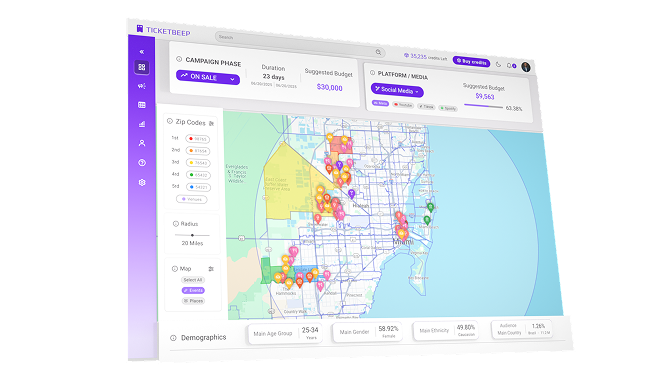
Task: Open the campaigns megaphone icon in sidebar
Action: click(142, 86)
